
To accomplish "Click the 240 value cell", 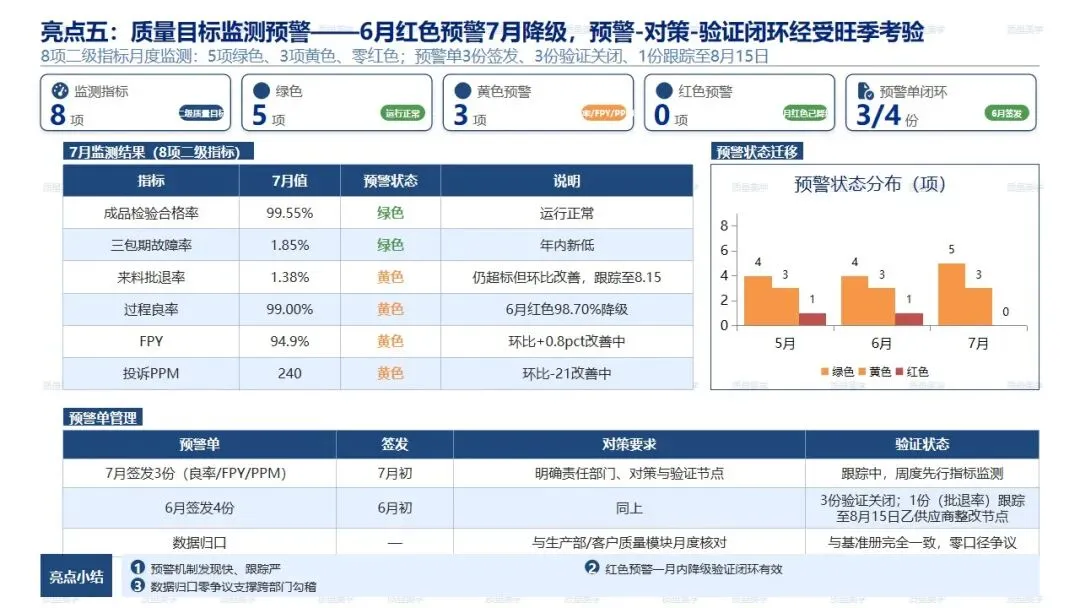I will [x=289, y=373].
